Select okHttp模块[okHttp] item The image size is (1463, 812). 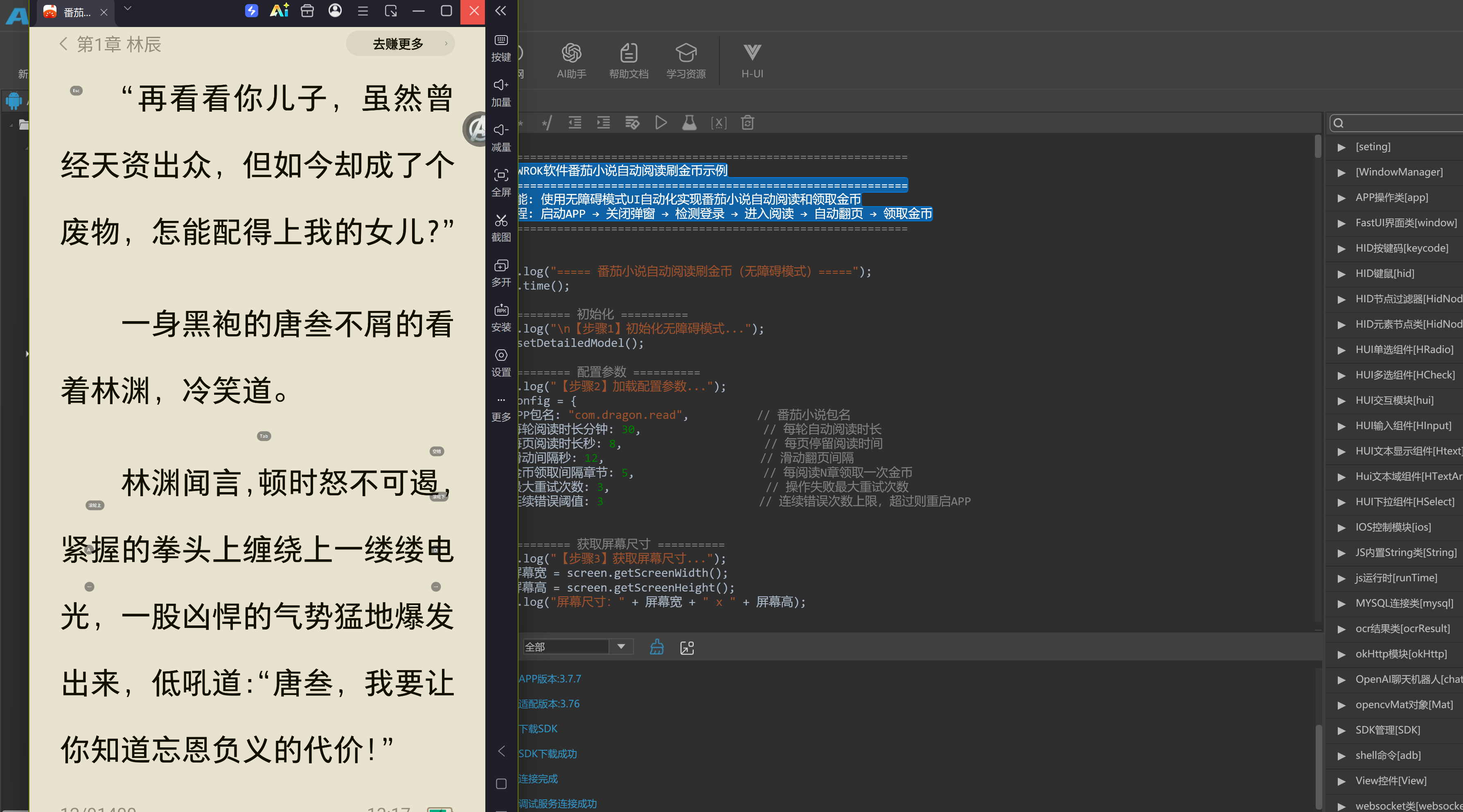1400,654
